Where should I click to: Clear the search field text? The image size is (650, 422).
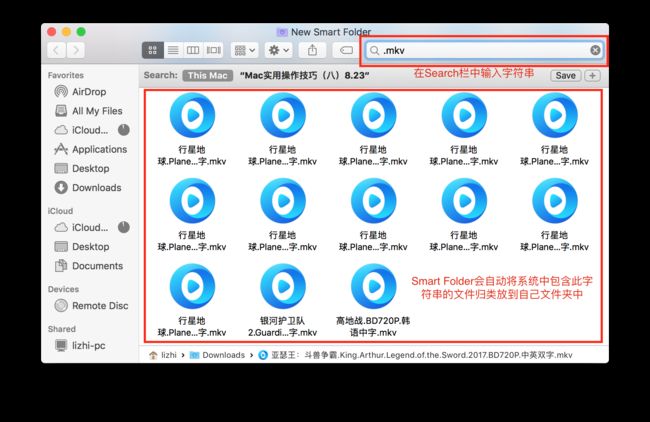pos(595,51)
